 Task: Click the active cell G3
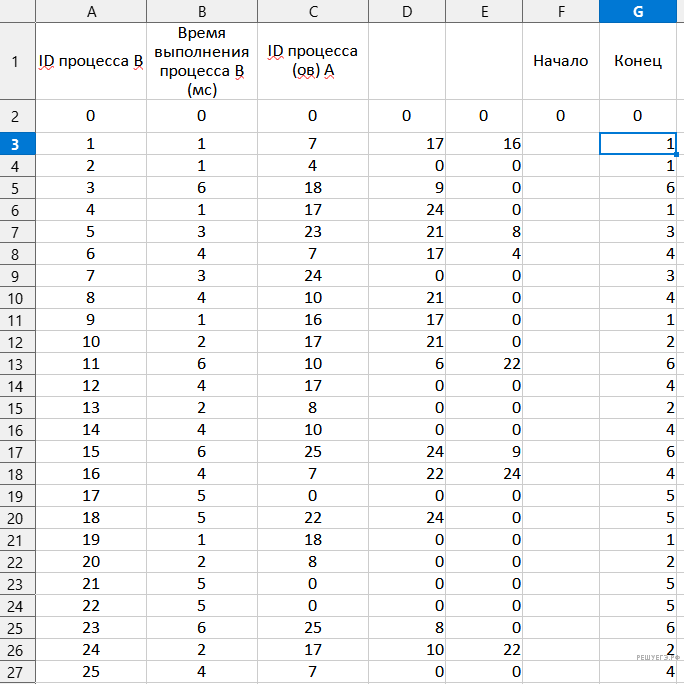tap(638, 144)
